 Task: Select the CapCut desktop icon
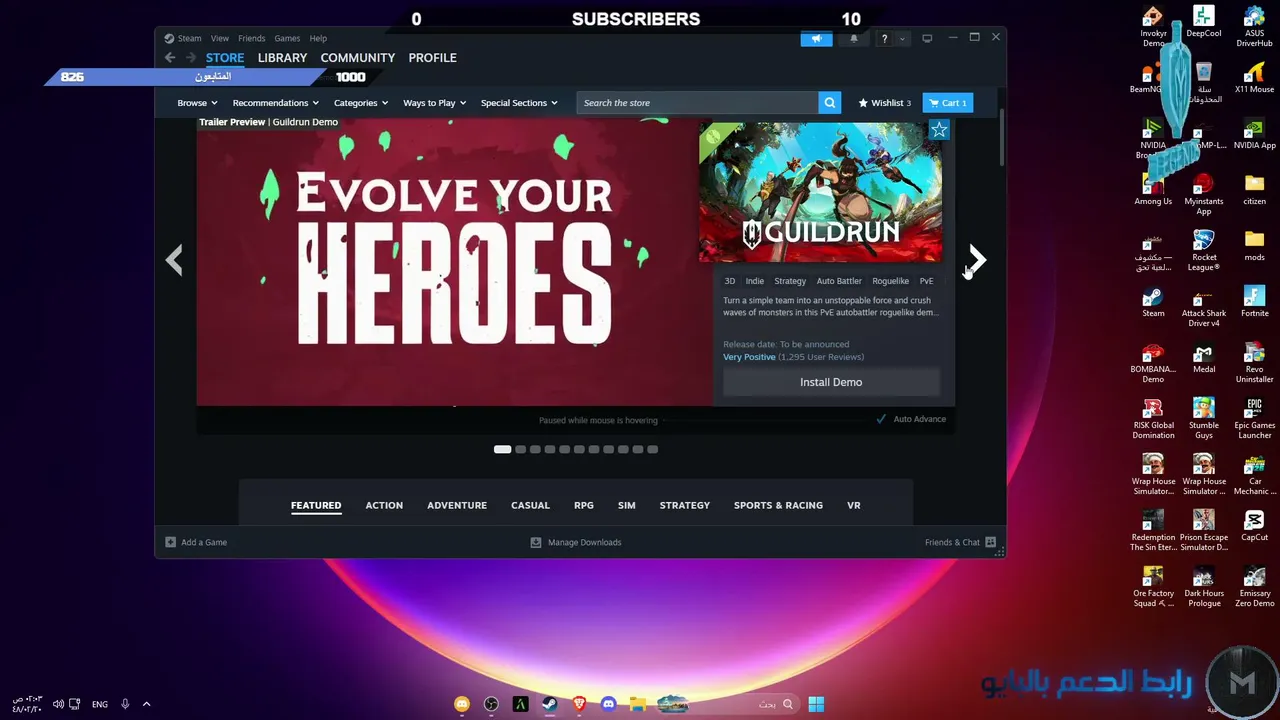point(1254,526)
